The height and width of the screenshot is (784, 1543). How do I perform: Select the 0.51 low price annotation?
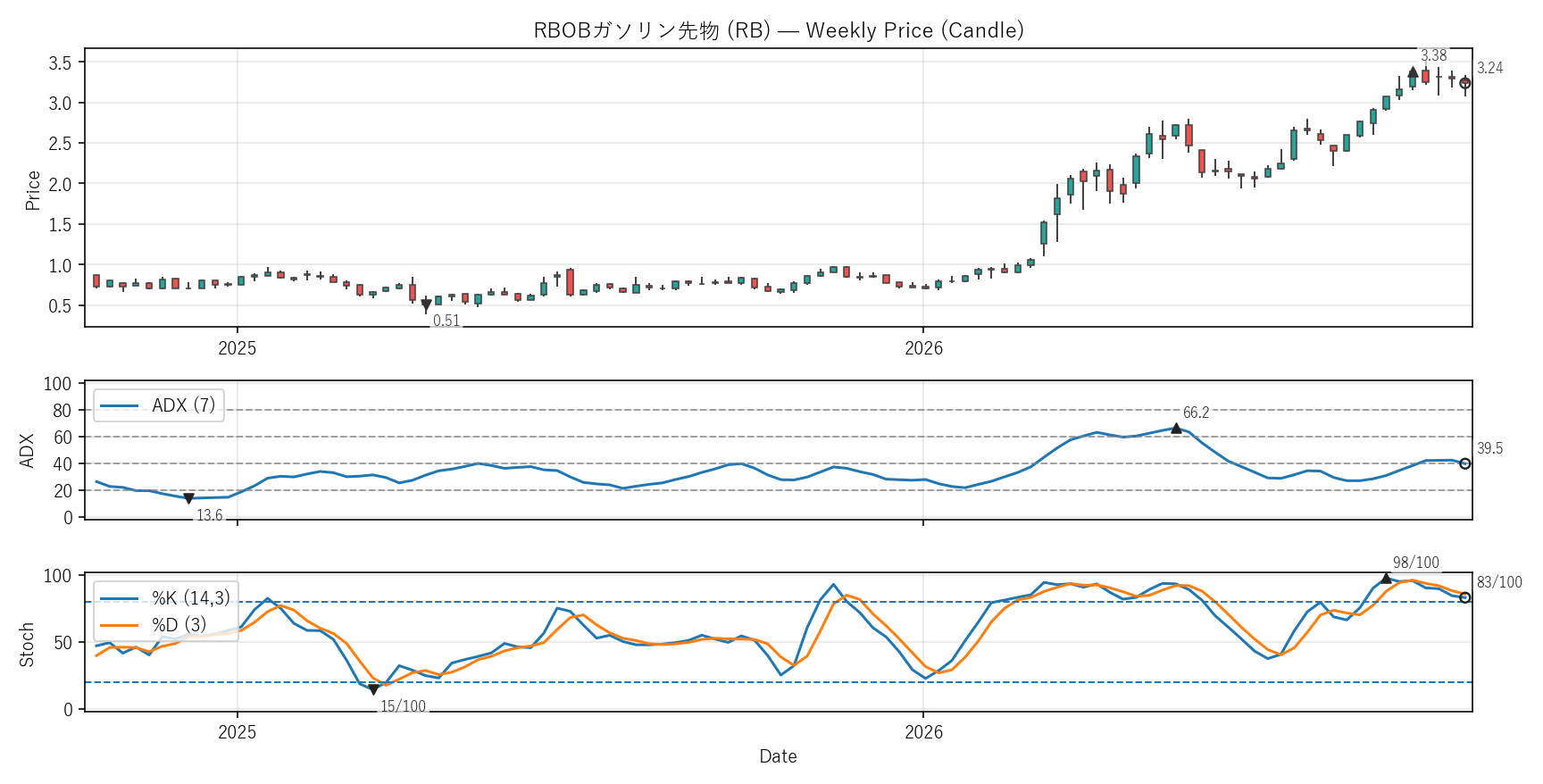point(446,321)
